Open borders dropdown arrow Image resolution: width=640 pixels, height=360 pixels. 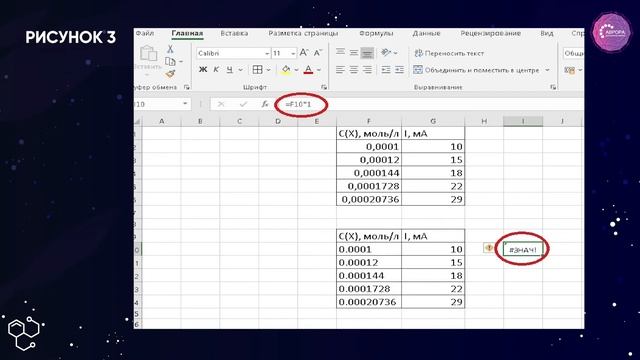click(269, 70)
